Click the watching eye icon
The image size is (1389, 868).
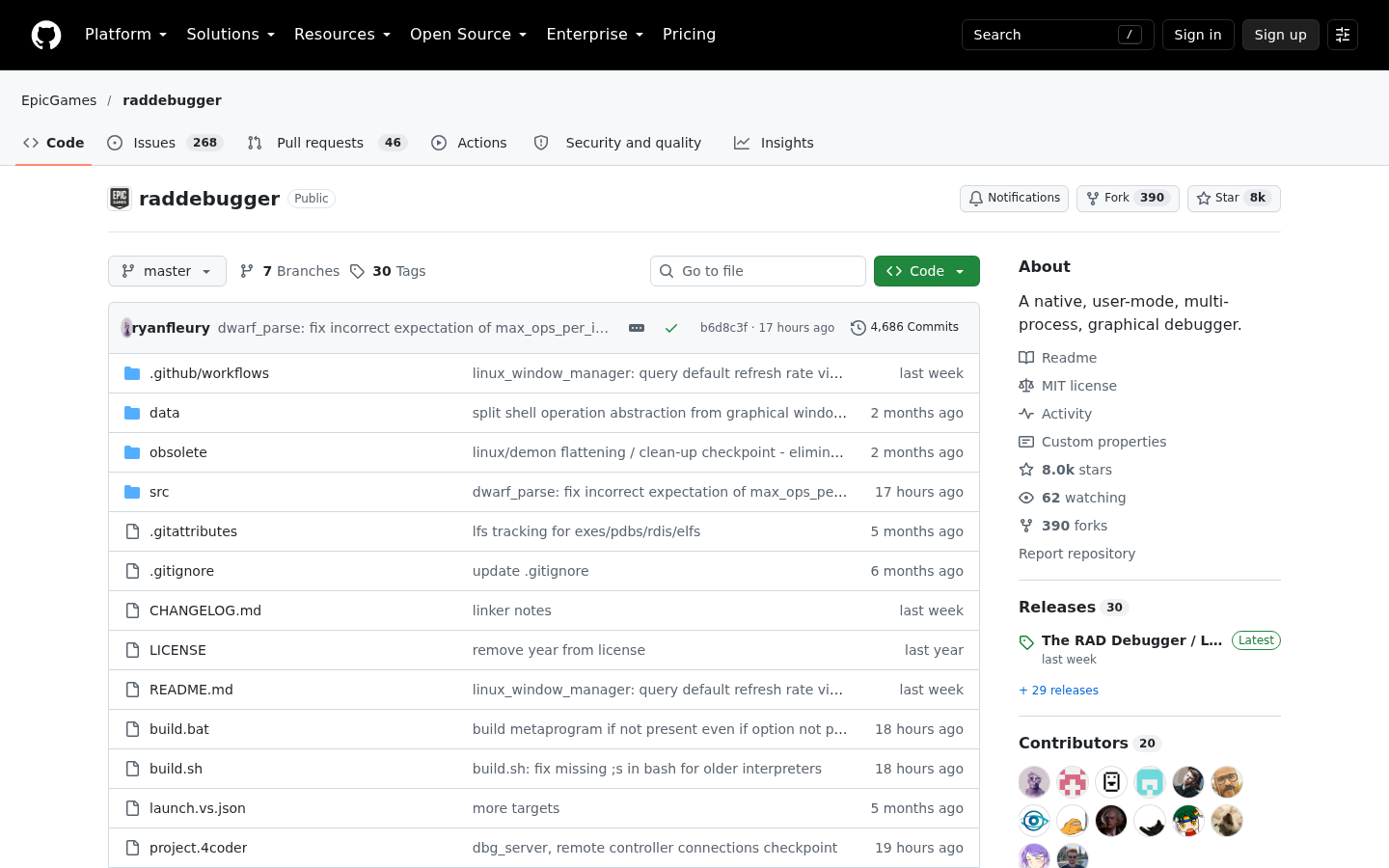pos(1026,498)
